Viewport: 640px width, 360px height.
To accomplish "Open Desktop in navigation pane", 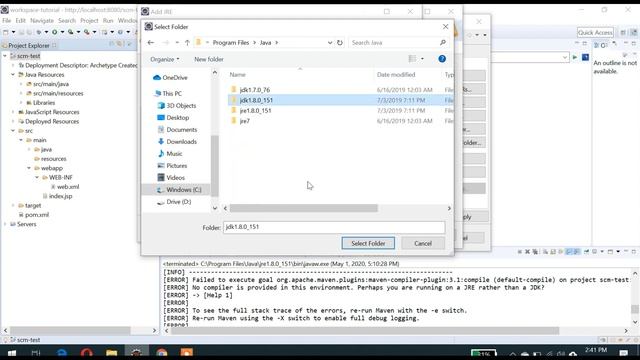I will (x=173, y=118).
